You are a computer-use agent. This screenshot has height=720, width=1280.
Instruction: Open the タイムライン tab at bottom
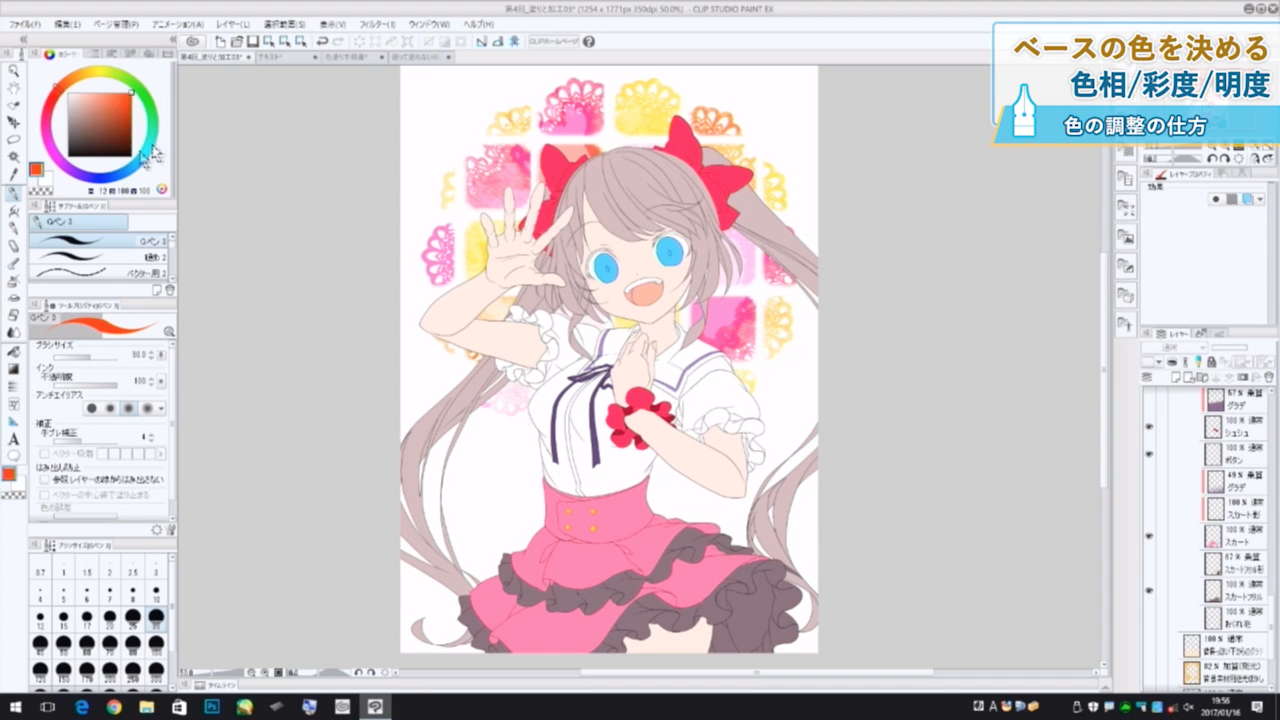tap(213, 685)
